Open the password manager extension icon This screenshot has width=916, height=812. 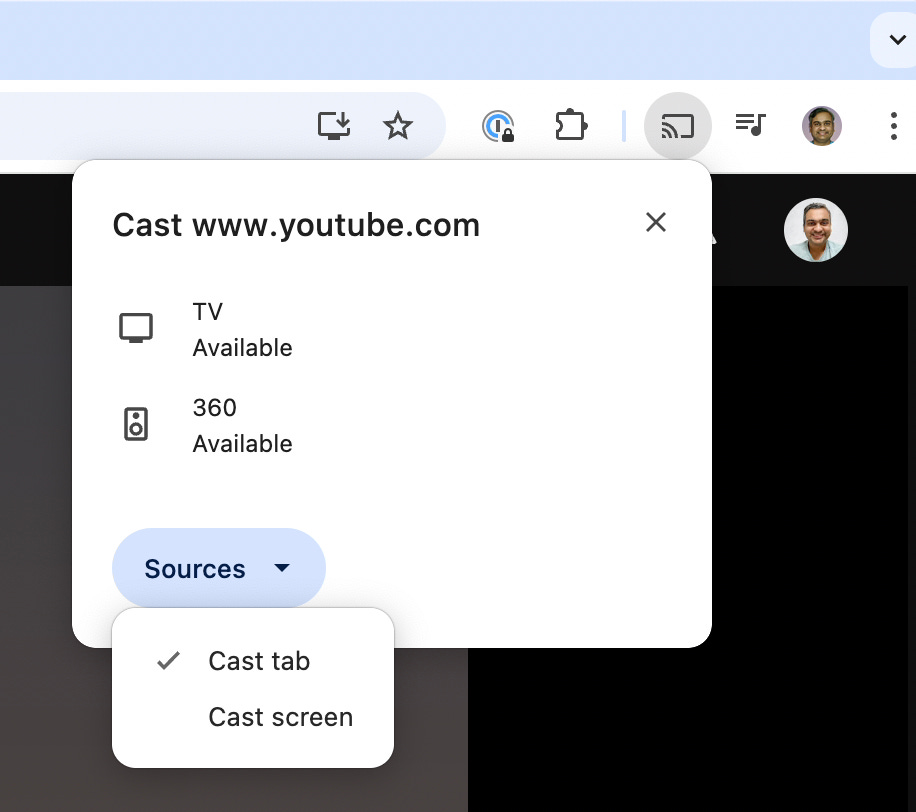pos(498,126)
